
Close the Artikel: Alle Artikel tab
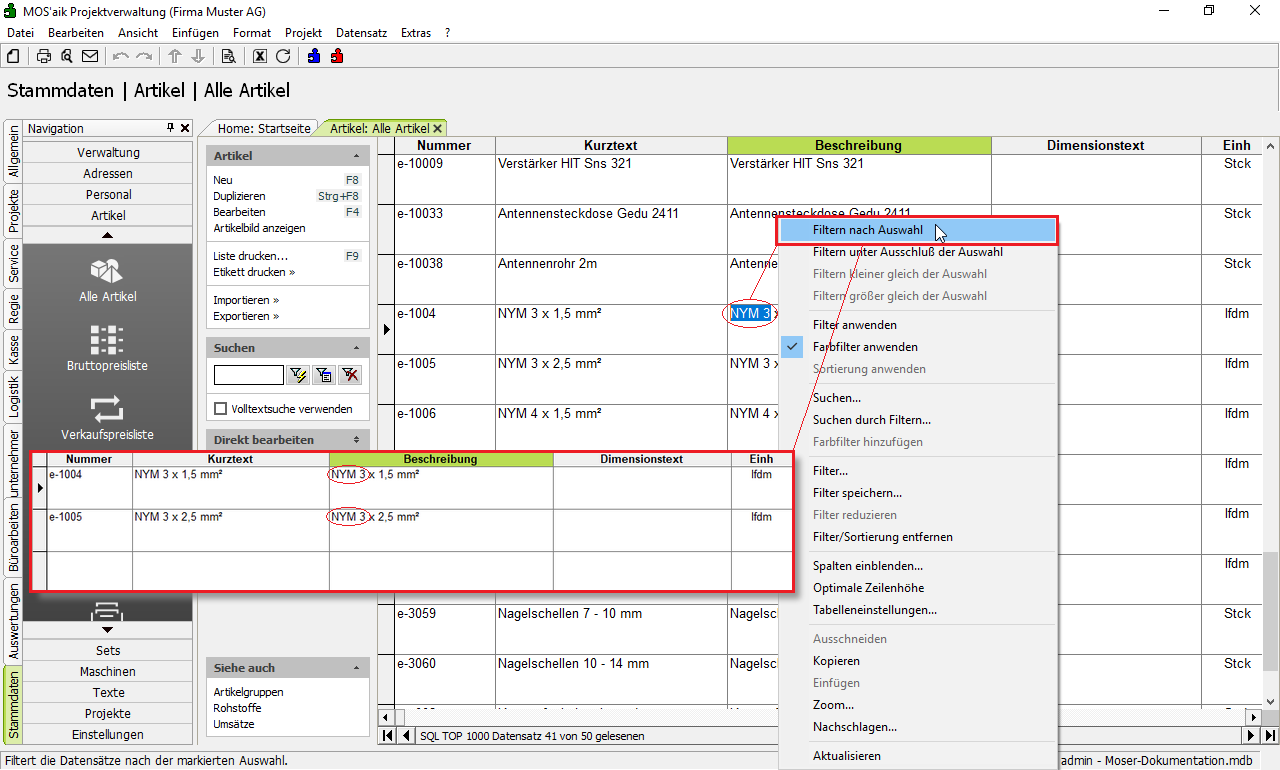438,129
